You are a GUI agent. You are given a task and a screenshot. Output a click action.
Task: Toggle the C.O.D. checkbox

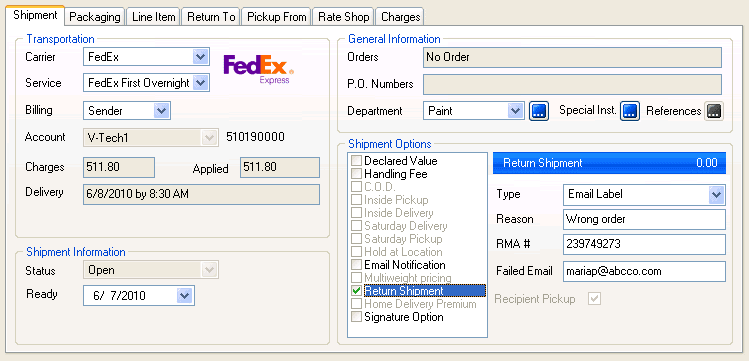point(356,187)
